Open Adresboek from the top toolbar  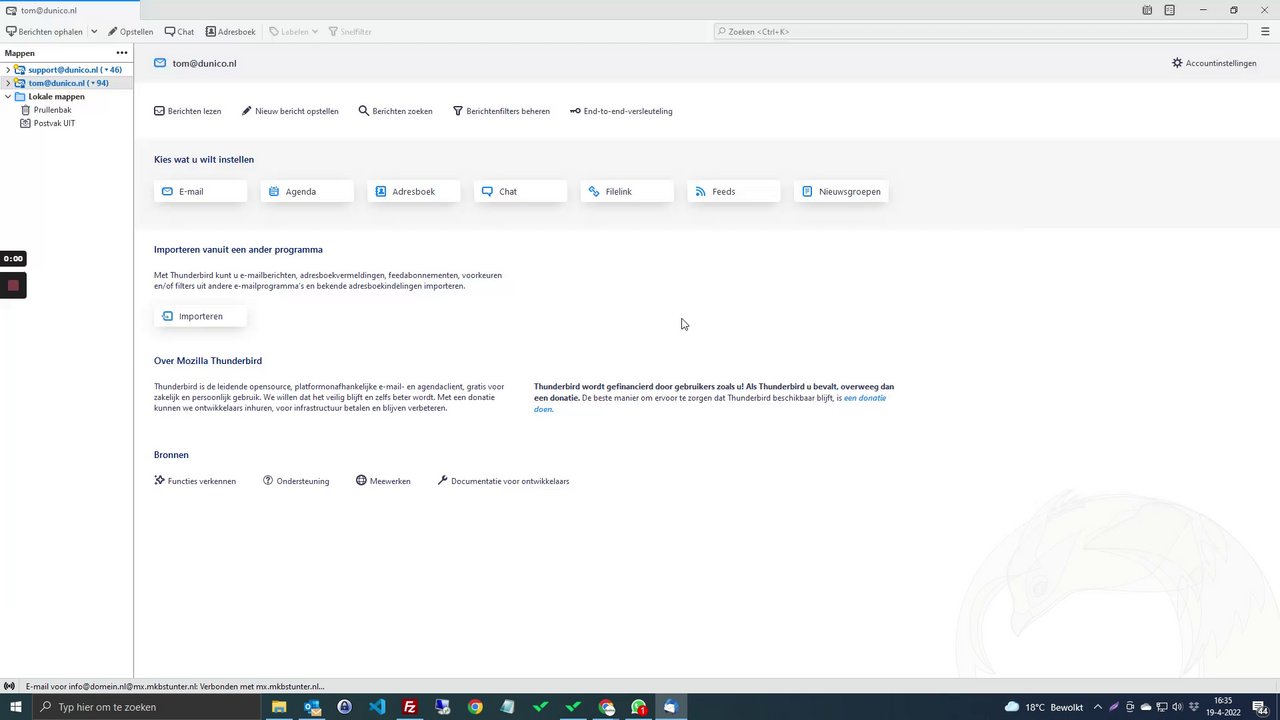pyautogui.click(x=231, y=32)
